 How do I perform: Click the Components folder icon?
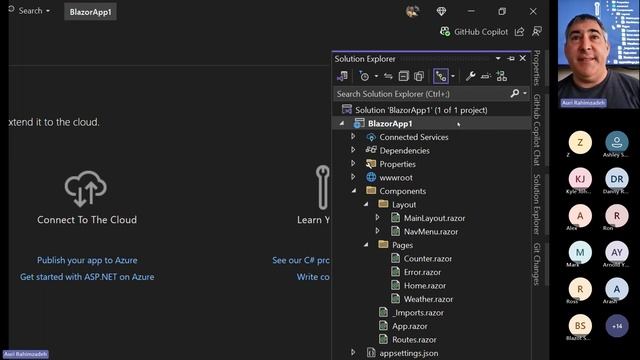(x=371, y=190)
